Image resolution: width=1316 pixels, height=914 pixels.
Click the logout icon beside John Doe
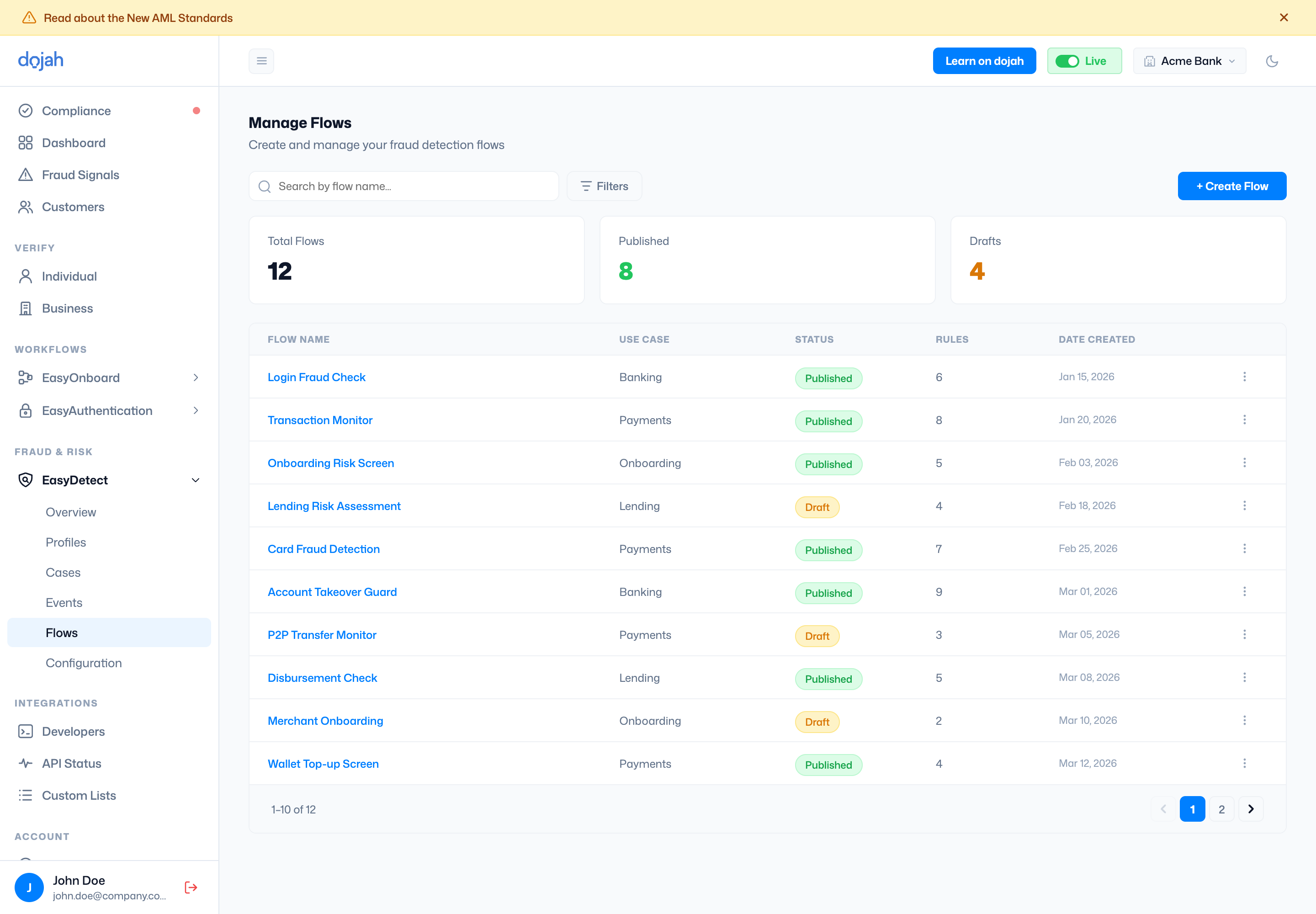pos(191,887)
